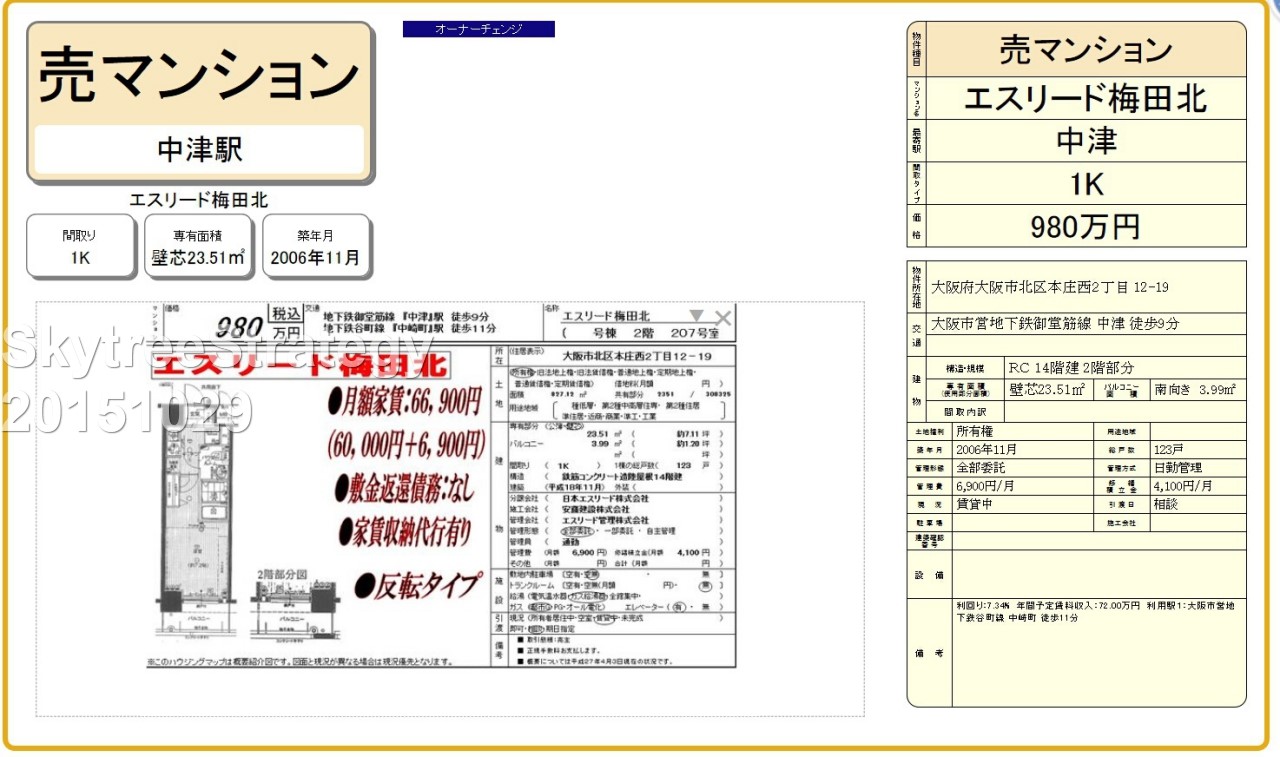The width and height of the screenshot is (1280, 757).
Task: Click the 全部委託 management form value
Action: pos(981,468)
